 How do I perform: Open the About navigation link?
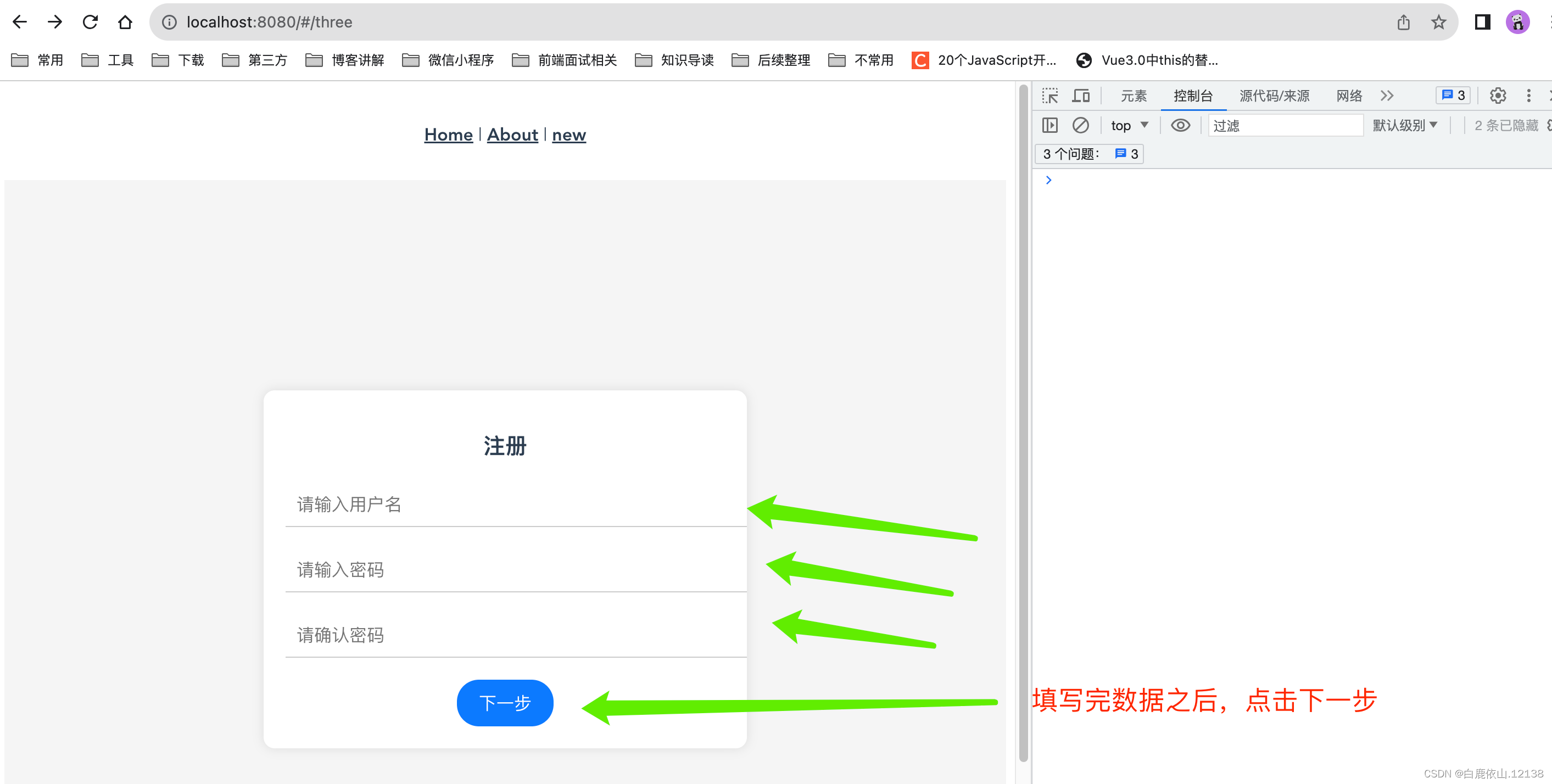click(x=512, y=135)
